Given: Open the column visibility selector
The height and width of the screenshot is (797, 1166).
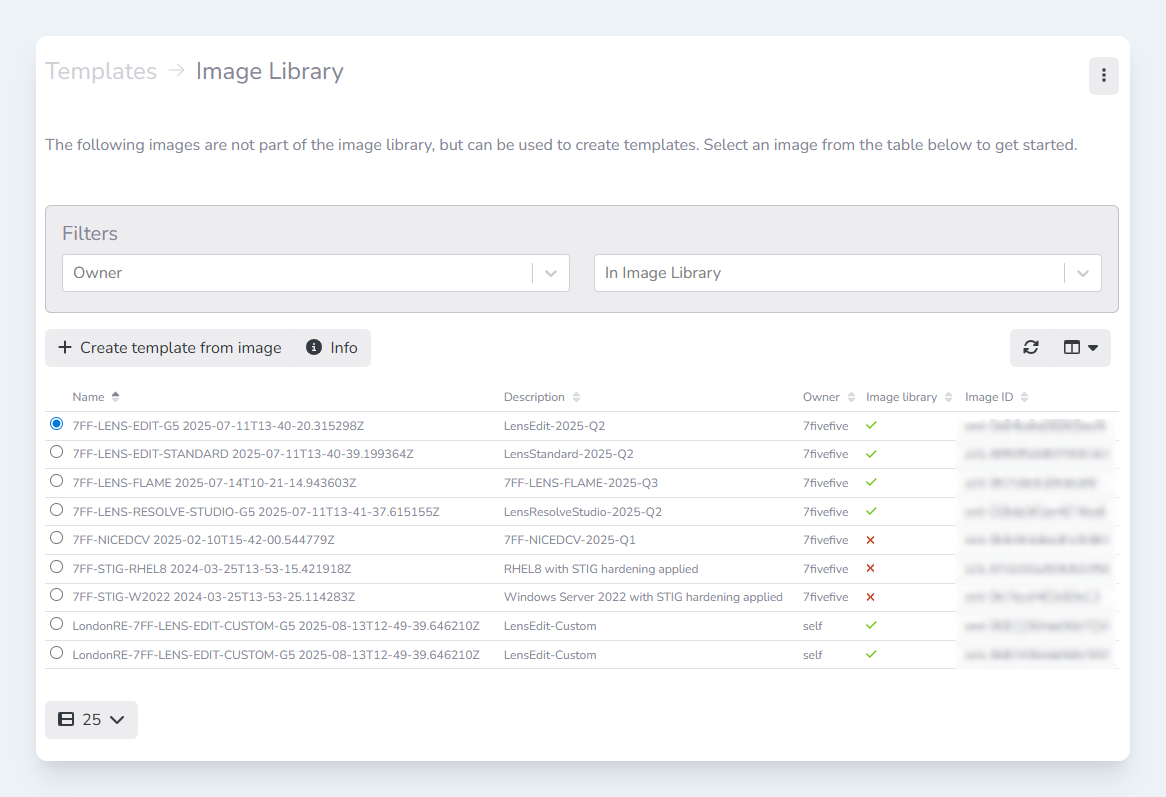Looking at the screenshot, I should (1080, 348).
